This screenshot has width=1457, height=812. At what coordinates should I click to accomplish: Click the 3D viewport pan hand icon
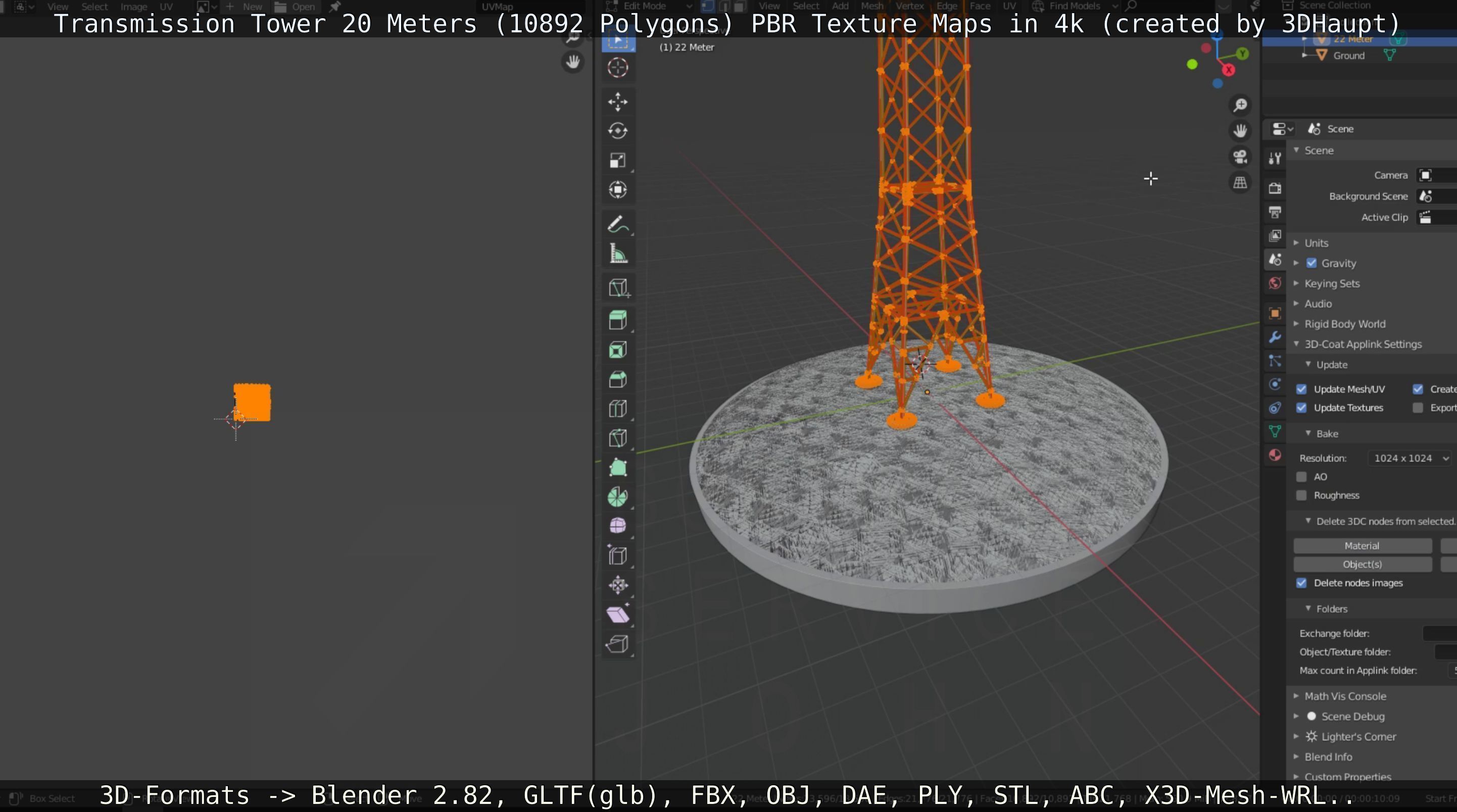click(x=1240, y=131)
